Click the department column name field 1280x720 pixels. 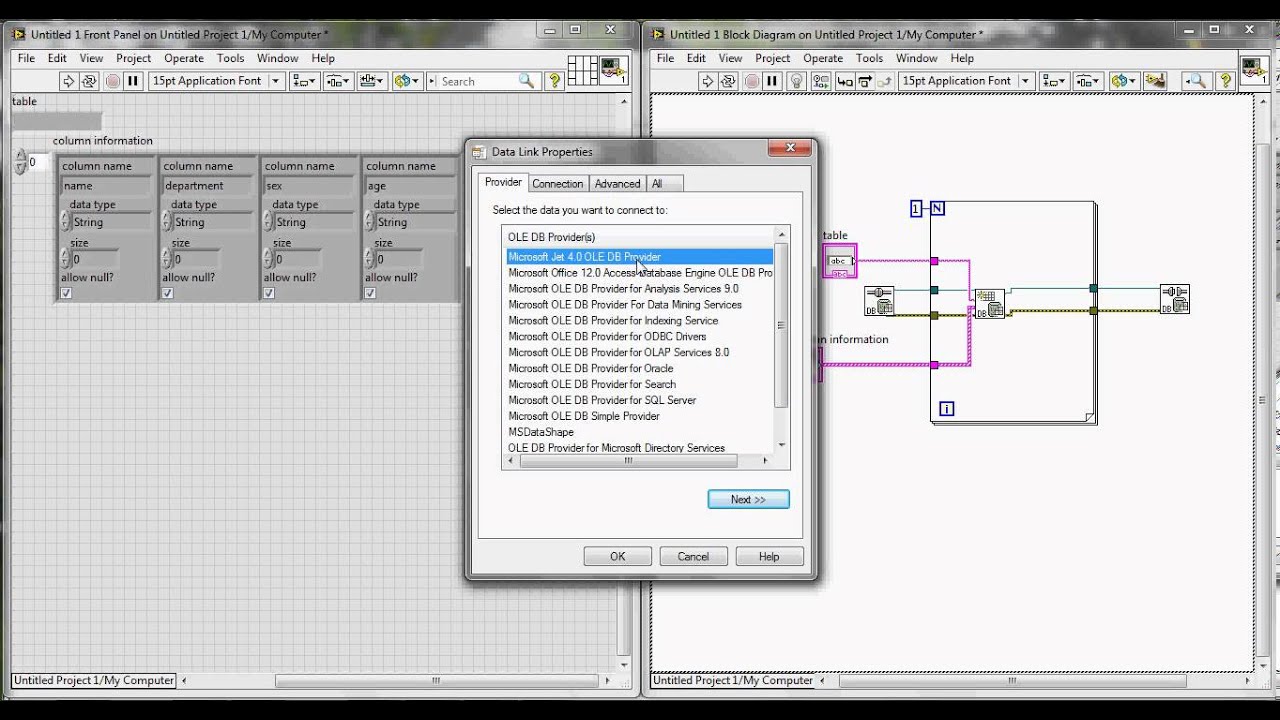click(x=207, y=185)
